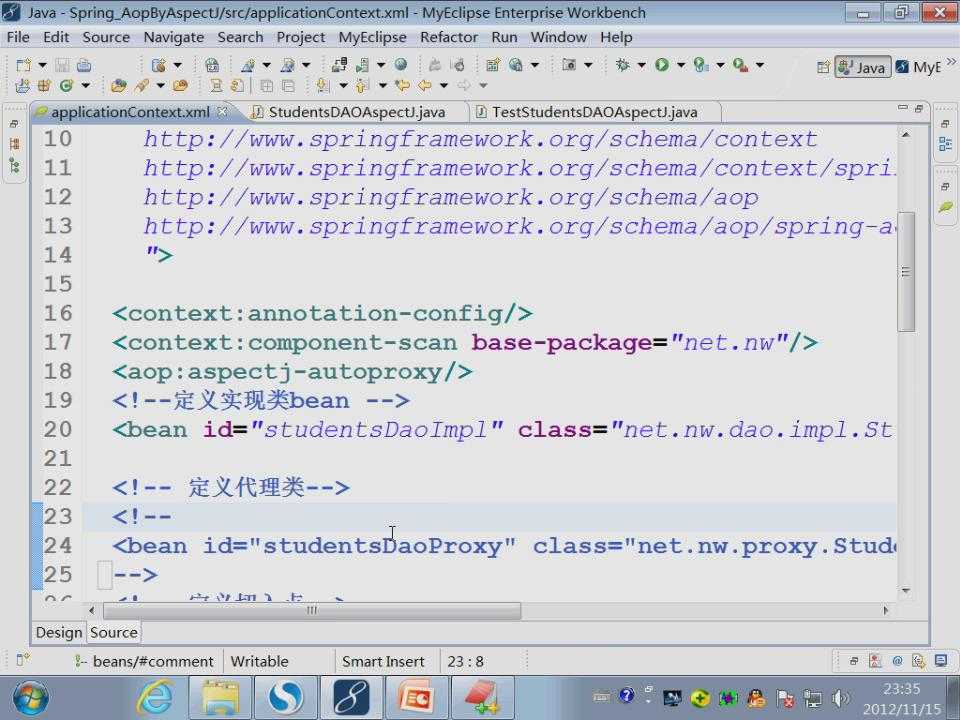Viewport: 960px width, 720px height.
Task: Switch to Design view tab
Action: (59, 632)
